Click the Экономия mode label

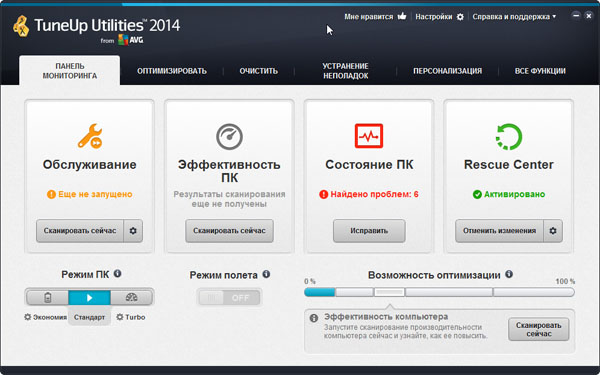click(50, 317)
